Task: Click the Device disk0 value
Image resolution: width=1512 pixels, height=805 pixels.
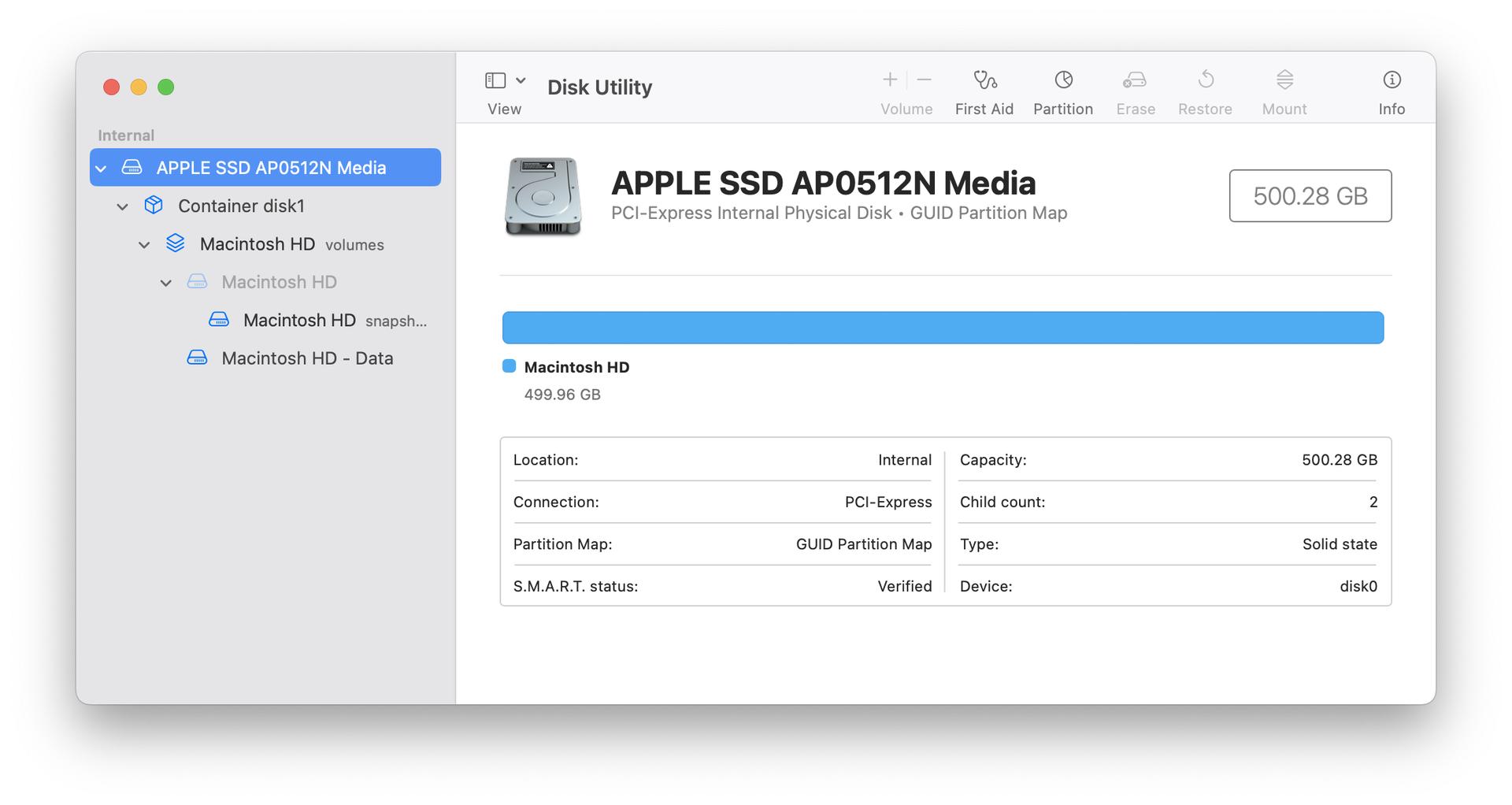Action: point(1358,586)
